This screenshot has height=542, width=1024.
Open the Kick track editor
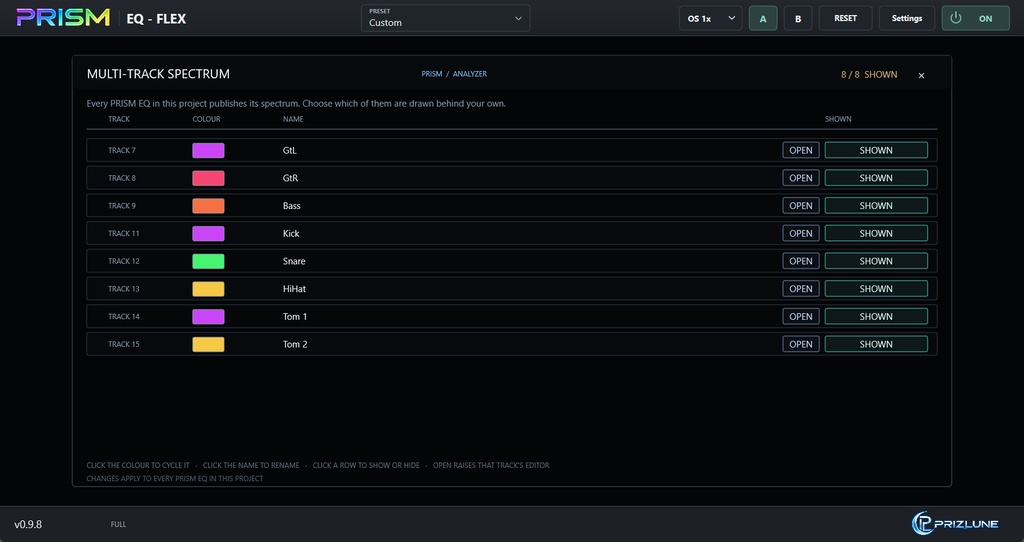(801, 233)
